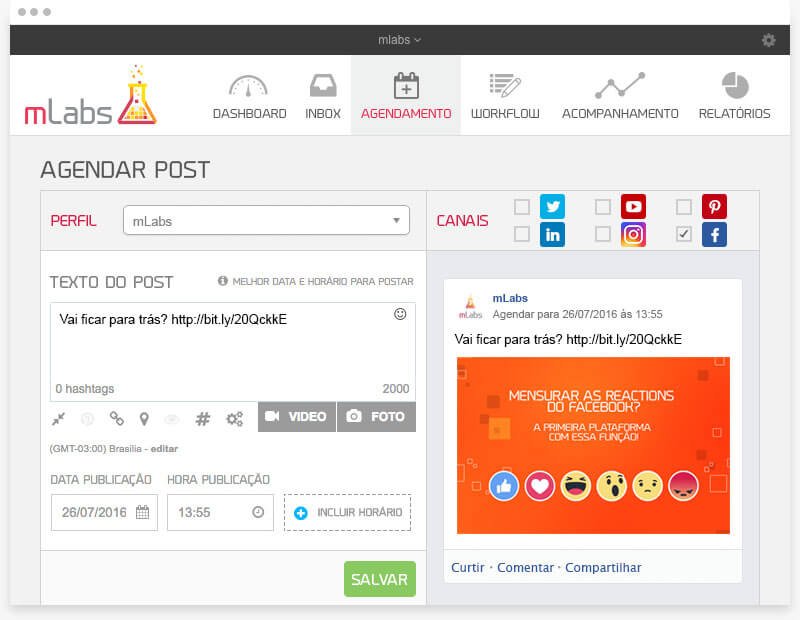Viewport: 800px width, 620px height.
Task: Tick the Instagram channel checkbox
Action: [x=603, y=234]
